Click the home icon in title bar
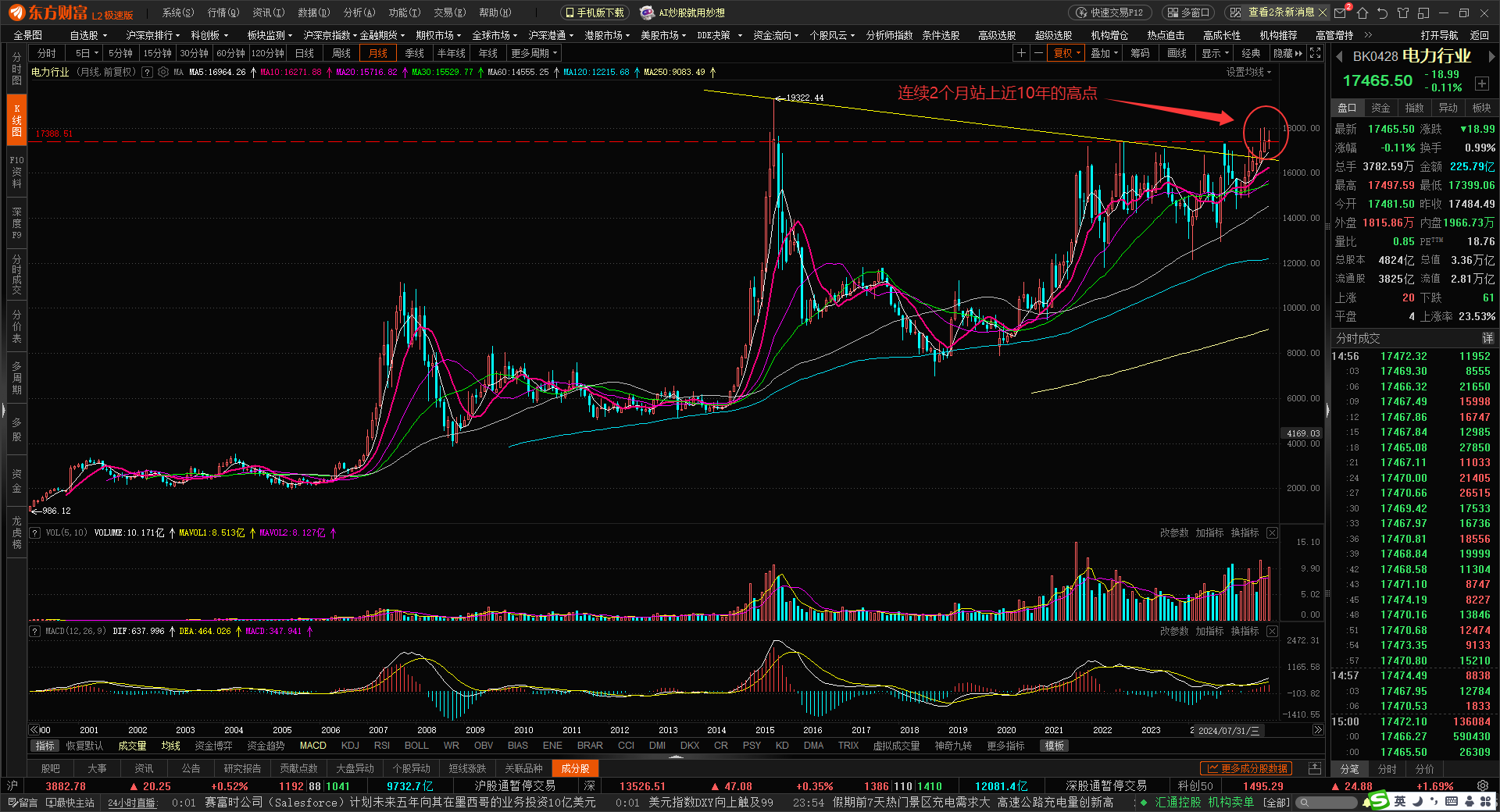 click(1362, 12)
